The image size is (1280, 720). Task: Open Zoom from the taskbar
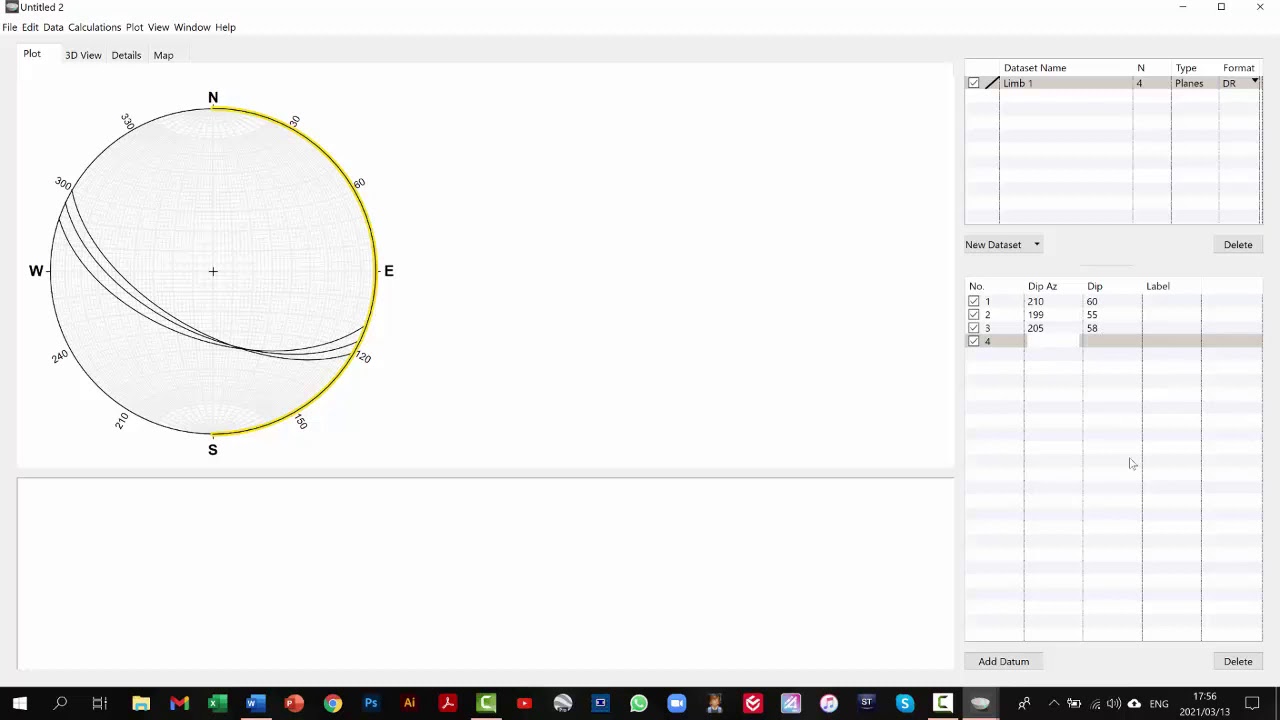pos(676,704)
